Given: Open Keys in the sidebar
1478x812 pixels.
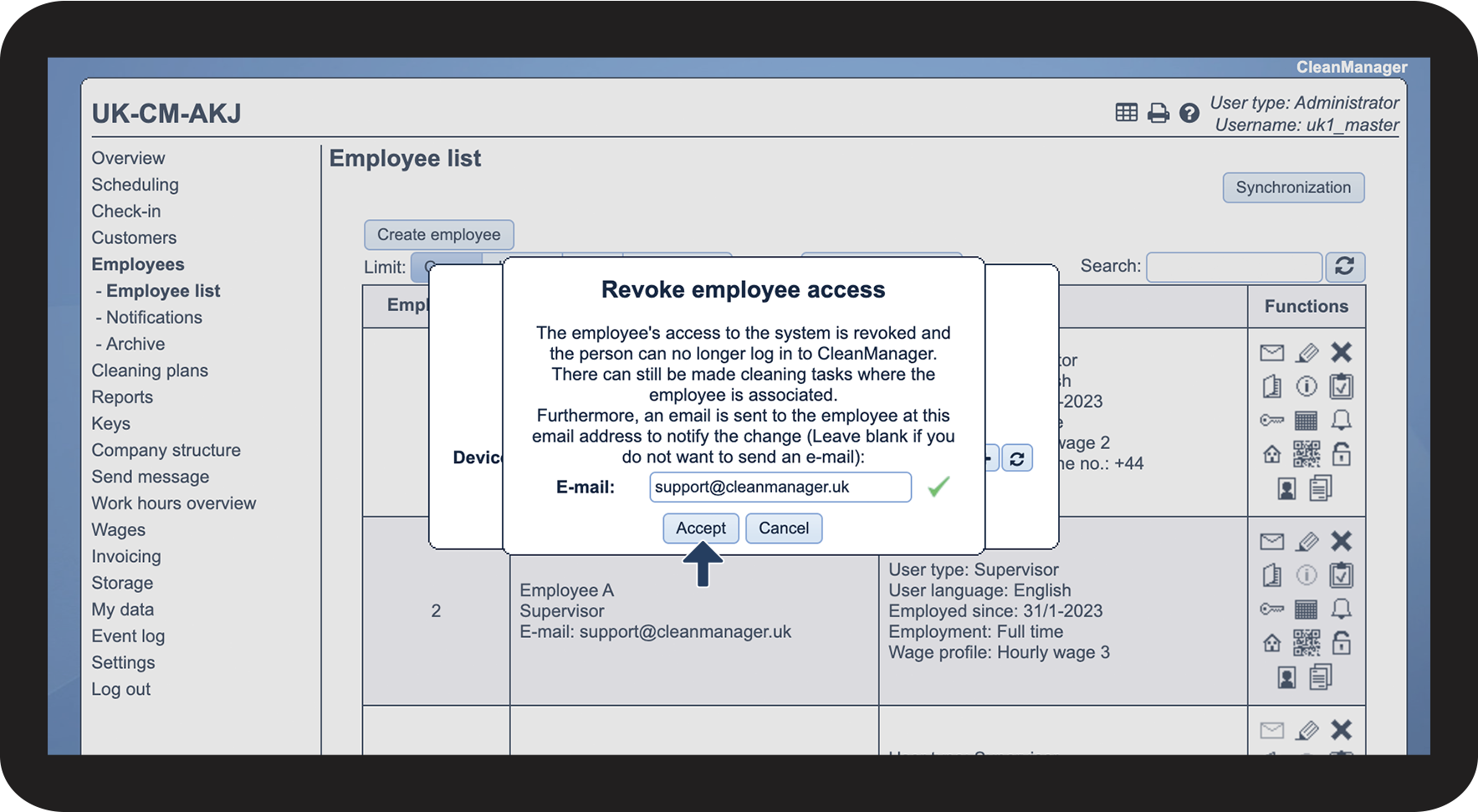Looking at the screenshot, I should tap(111, 424).
